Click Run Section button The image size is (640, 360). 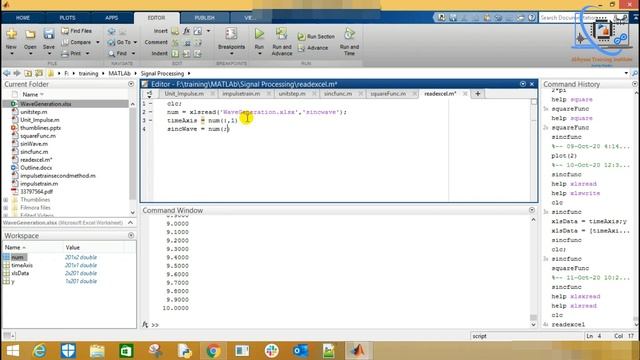point(316,37)
